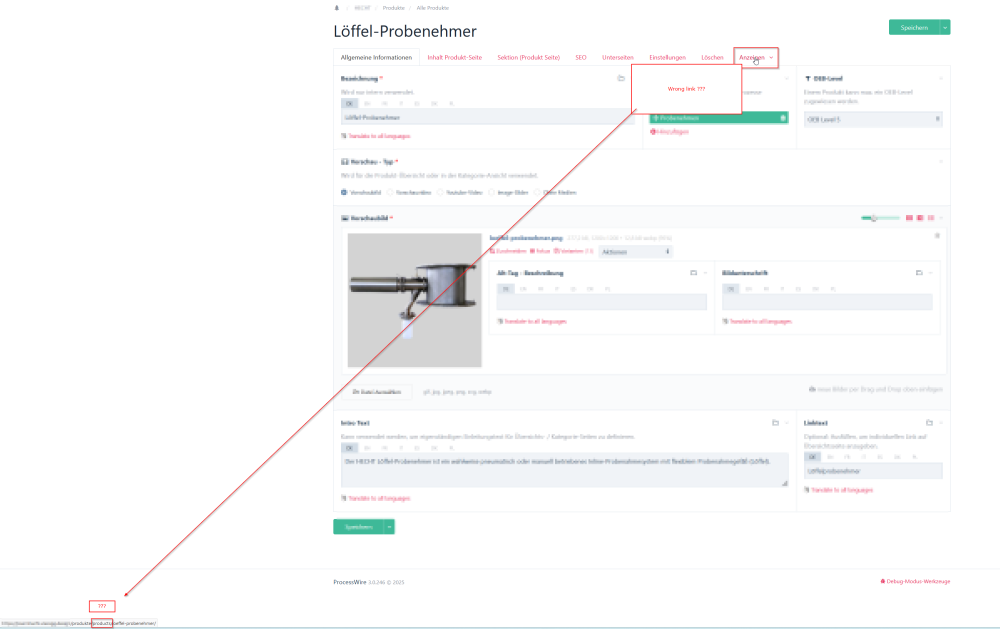Open the OEB Level 5 select box
The height and width of the screenshot is (629, 1000).
tap(874, 119)
